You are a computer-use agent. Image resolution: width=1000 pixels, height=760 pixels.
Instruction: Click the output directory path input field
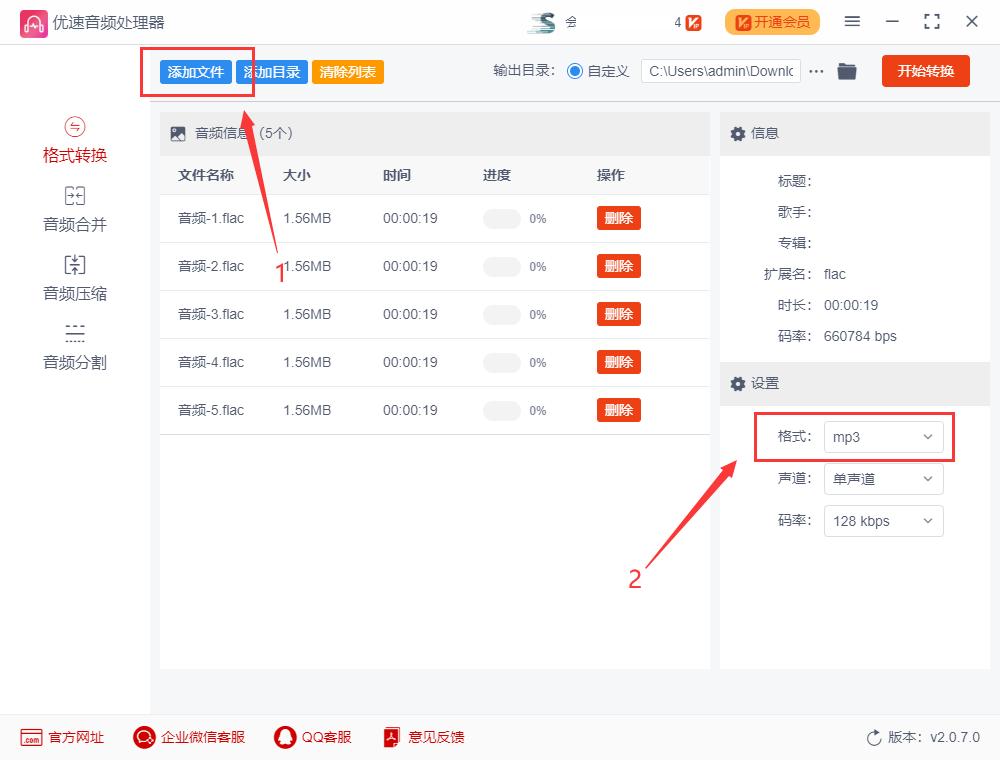[720, 71]
